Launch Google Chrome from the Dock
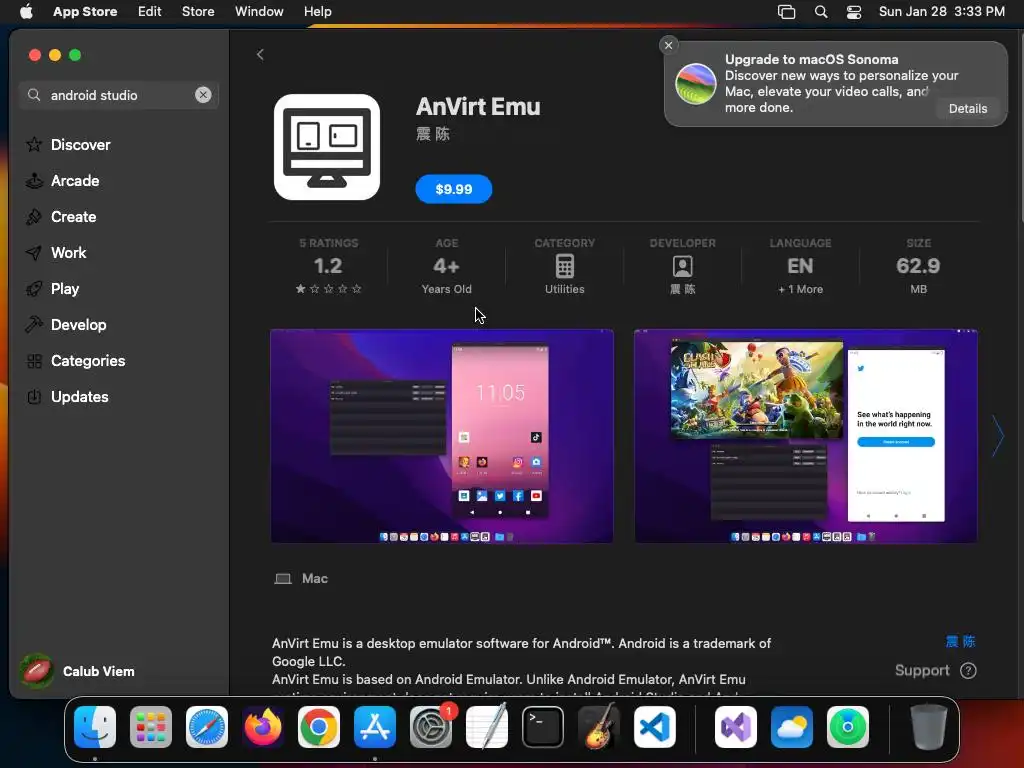This screenshot has width=1024, height=768. pos(319,727)
